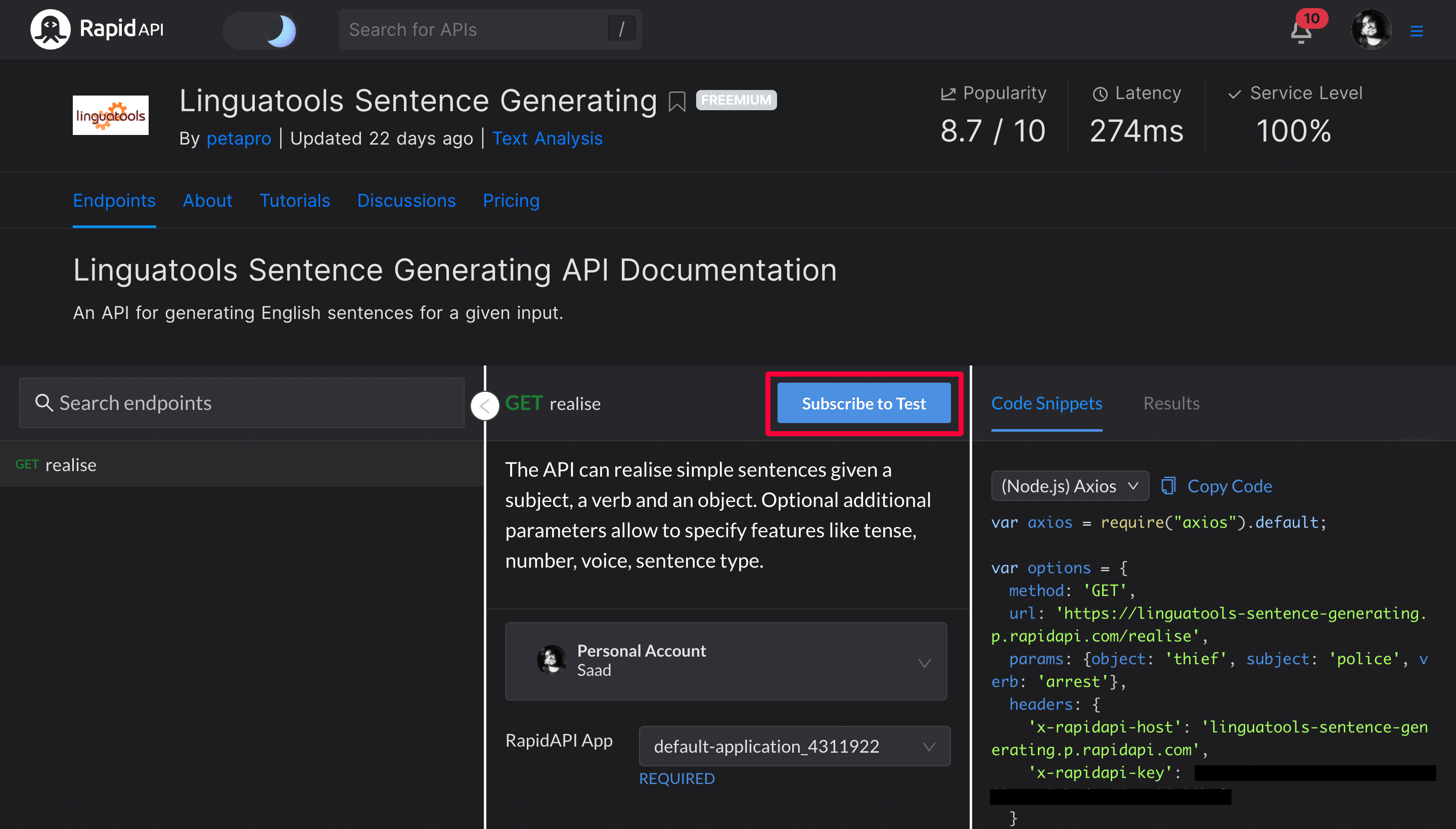The image size is (1456, 829).
Task: Click the linguatools logo thumbnail
Action: 111,115
